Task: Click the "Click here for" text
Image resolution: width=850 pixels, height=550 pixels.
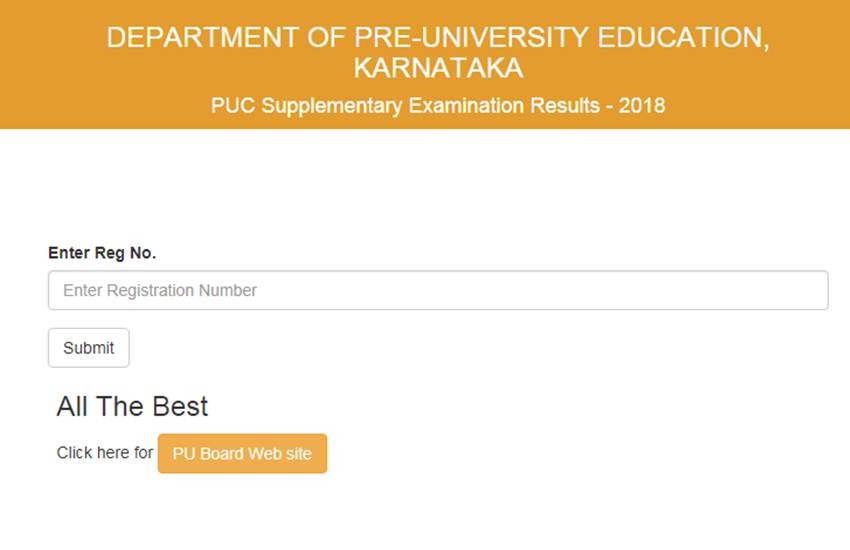Action: (x=105, y=453)
